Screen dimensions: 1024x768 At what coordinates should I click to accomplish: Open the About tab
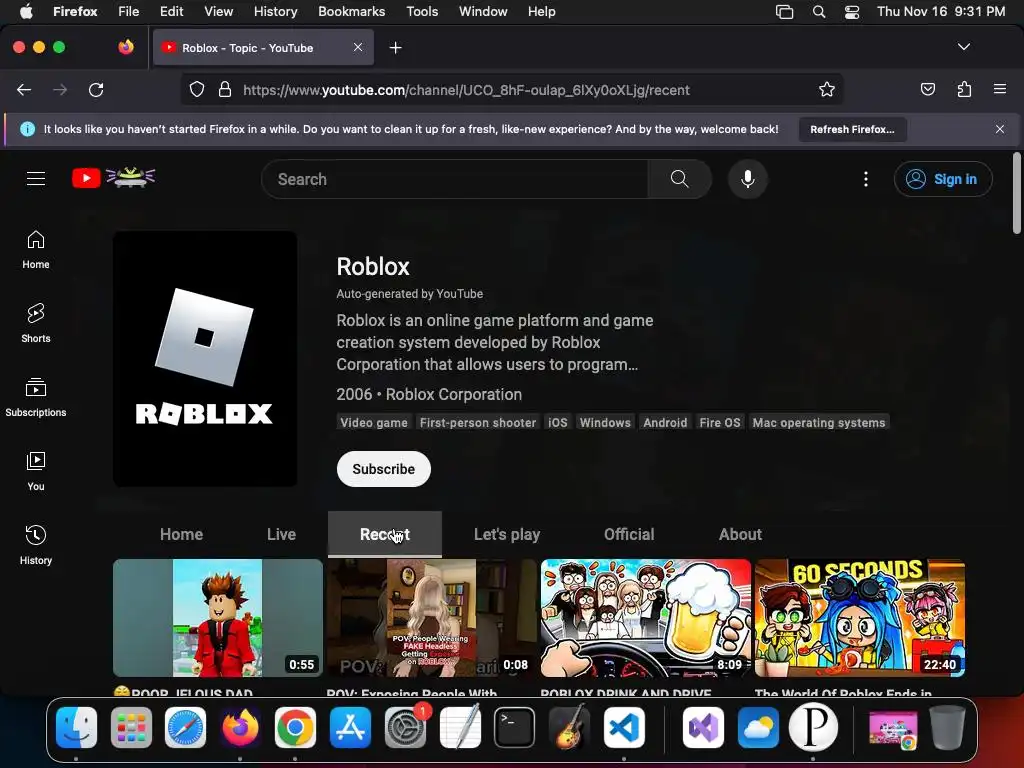(x=740, y=534)
